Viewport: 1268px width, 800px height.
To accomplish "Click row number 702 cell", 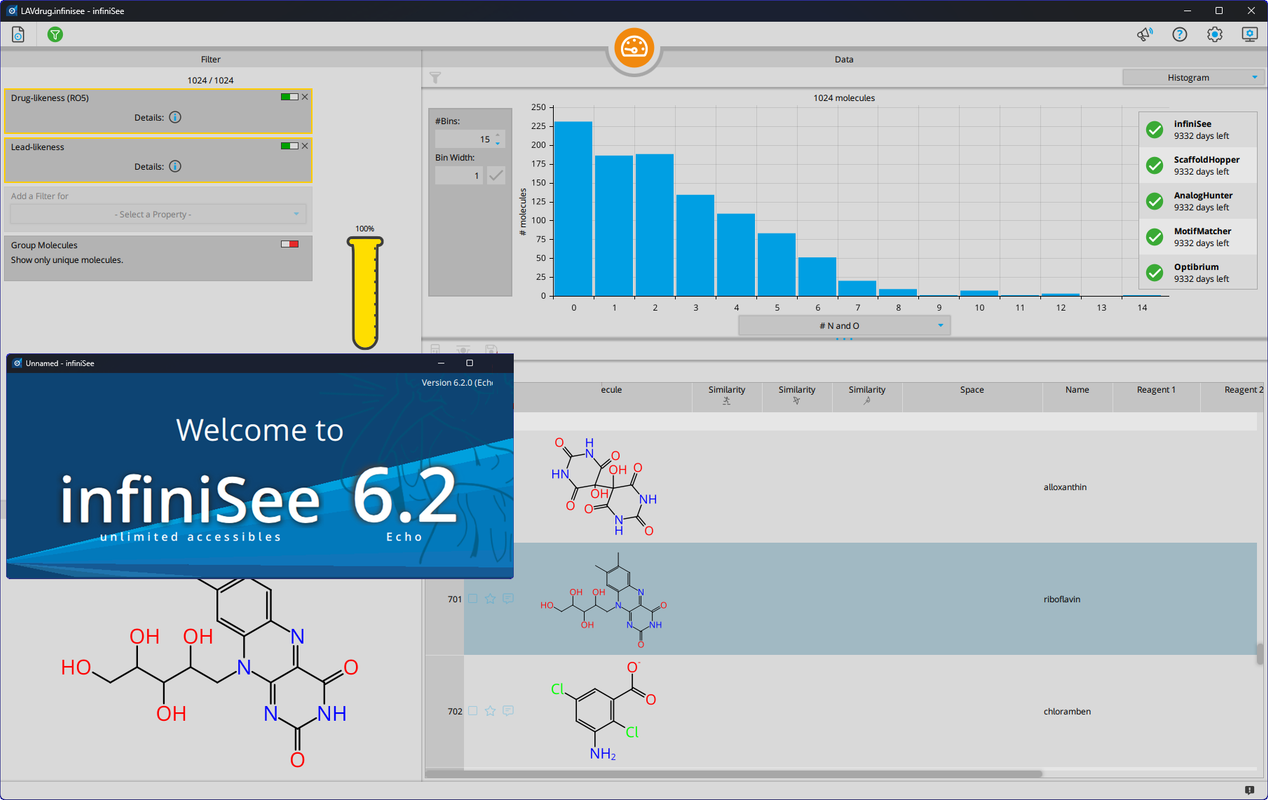I will (x=454, y=711).
